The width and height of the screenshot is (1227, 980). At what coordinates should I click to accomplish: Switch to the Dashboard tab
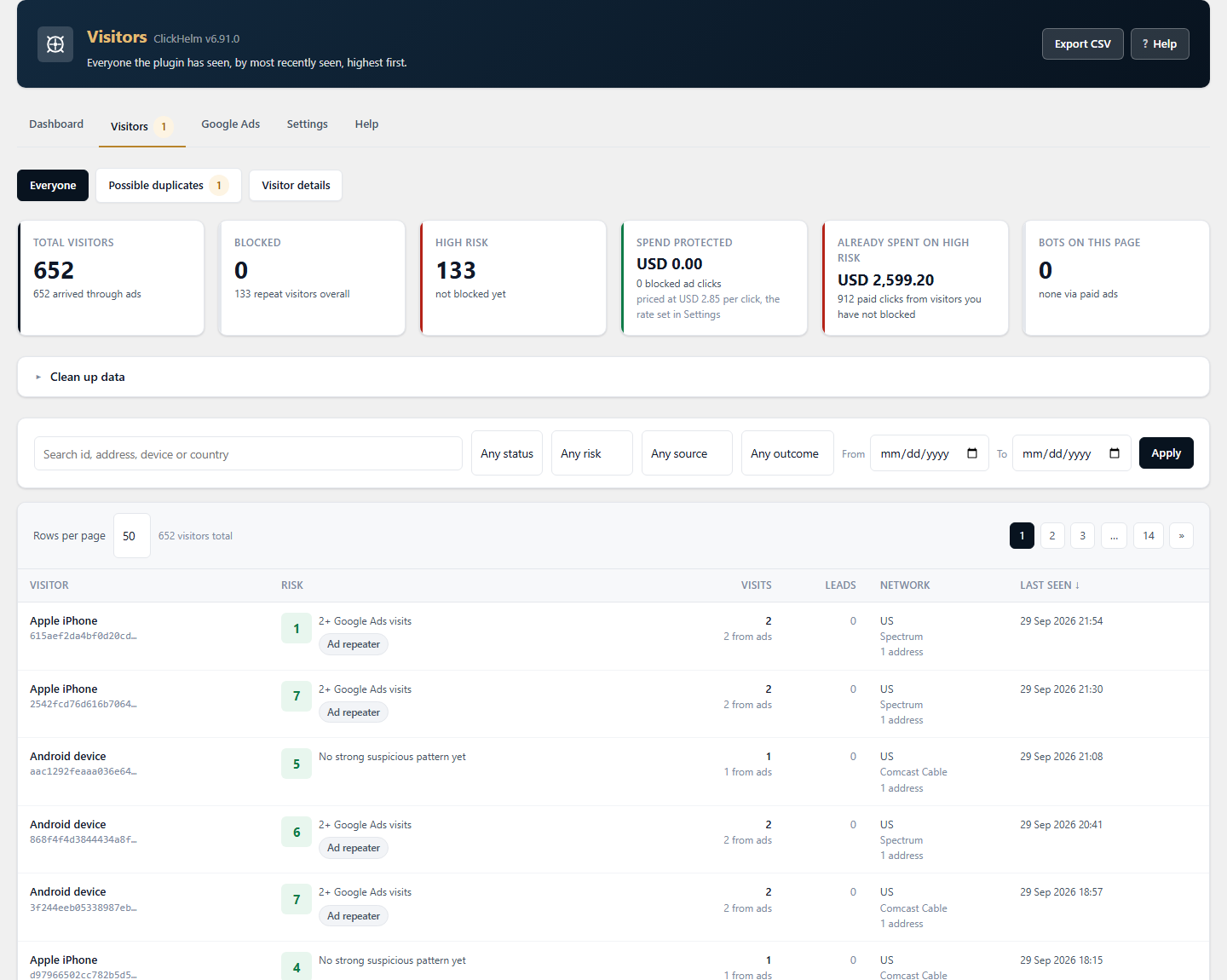click(56, 124)
